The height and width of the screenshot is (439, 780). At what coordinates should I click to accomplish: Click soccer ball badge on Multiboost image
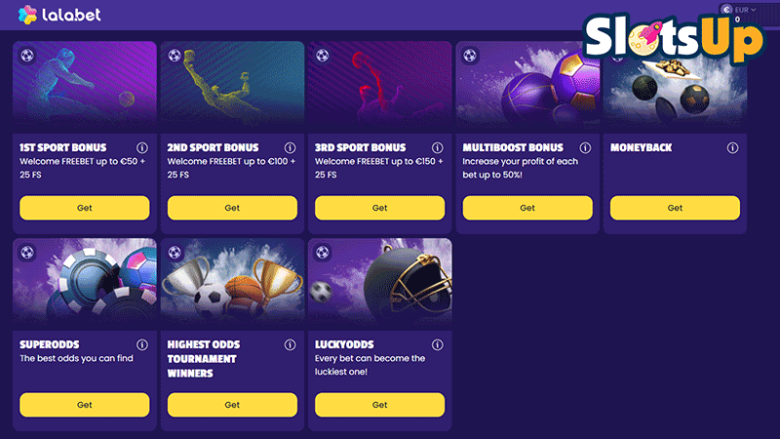[470, 56]
